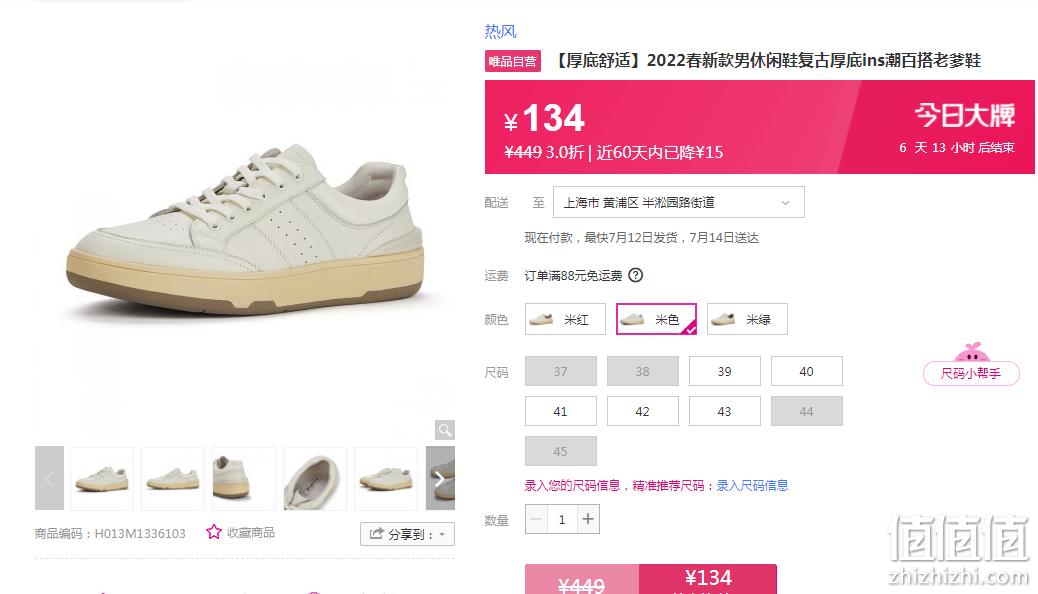Click the star favorite icon beside 收藏商品
Viewport: 1038px width, 594px height.
click(x=214, y=532)
